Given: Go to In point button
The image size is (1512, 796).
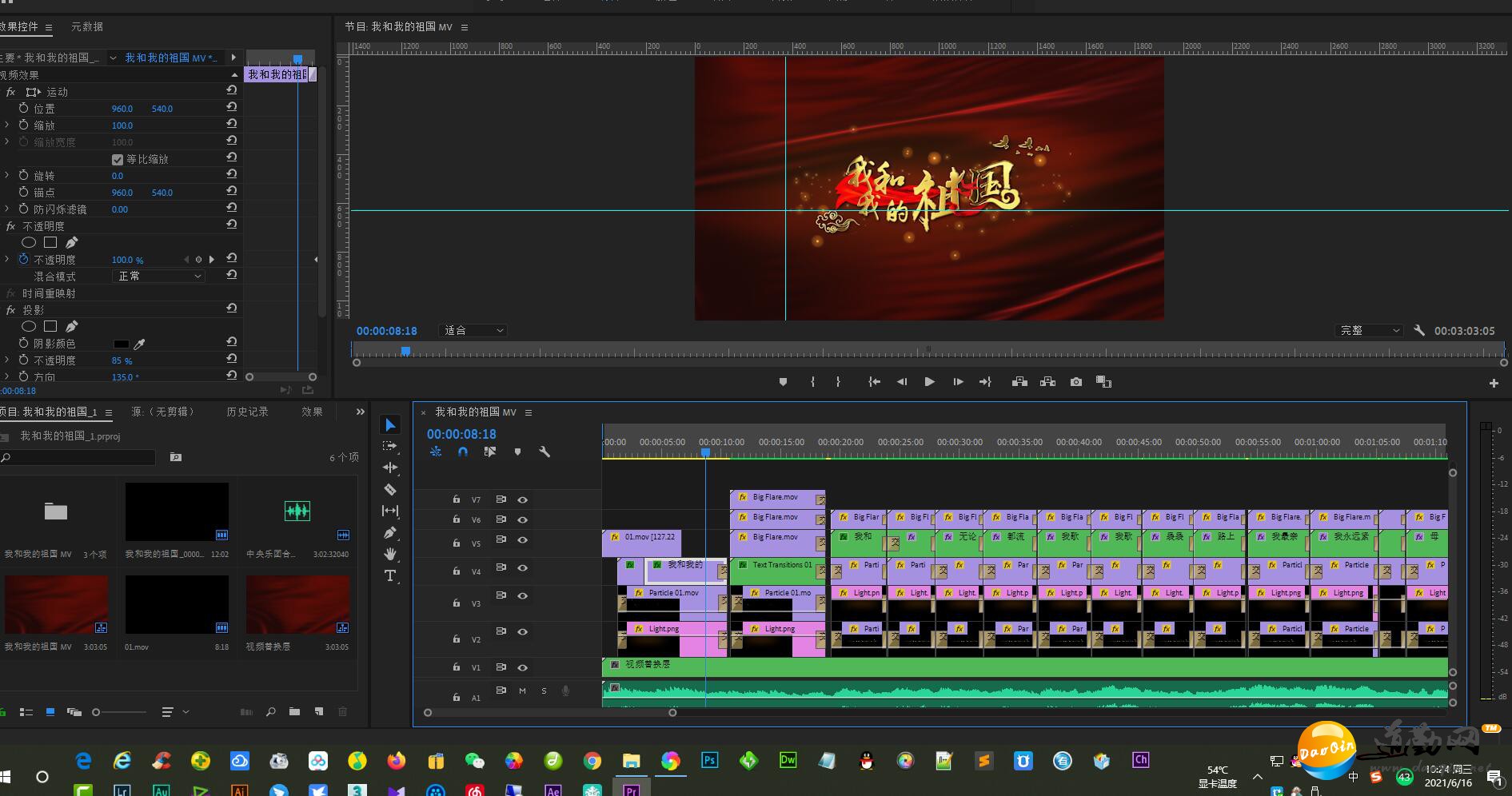Looking at the screenshot, I should pos(874,382).
